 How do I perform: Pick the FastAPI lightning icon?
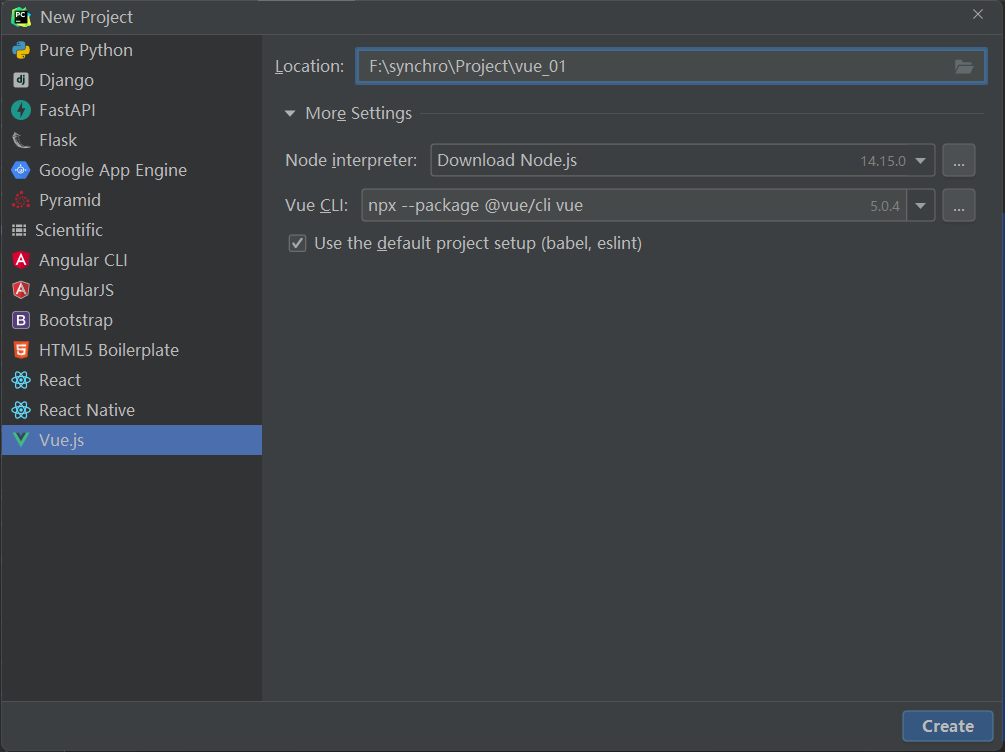[21, 110]
